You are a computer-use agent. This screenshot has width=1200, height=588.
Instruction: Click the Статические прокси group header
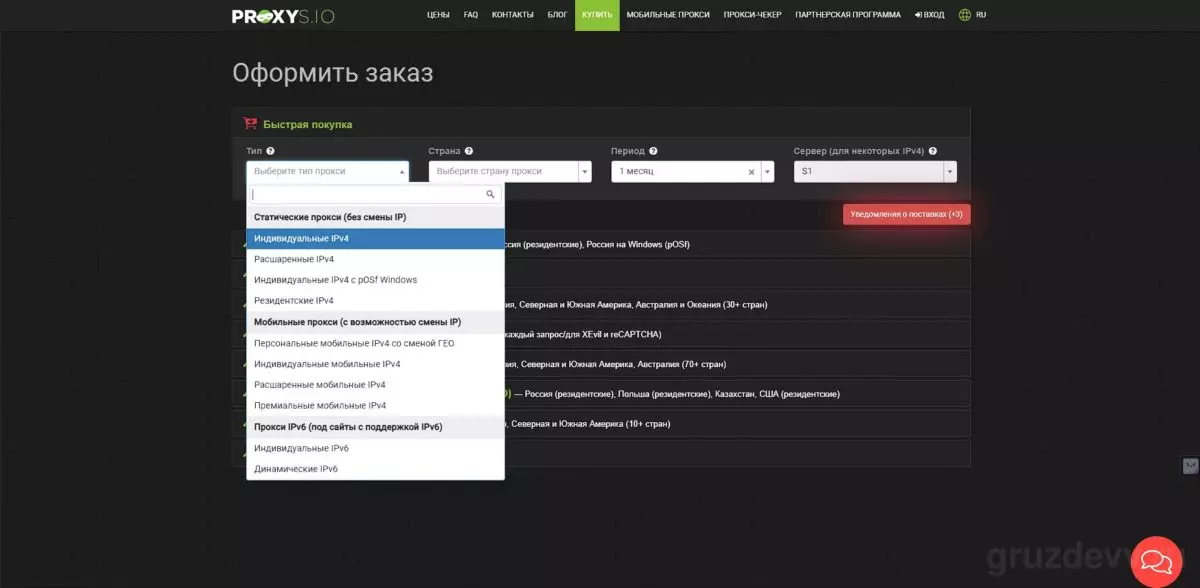coord(375,217)
